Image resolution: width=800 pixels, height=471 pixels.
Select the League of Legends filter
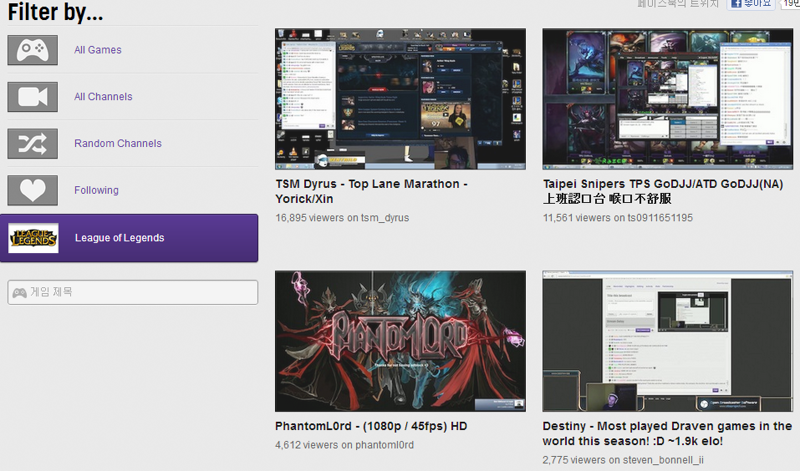click(x=129, y=238)
